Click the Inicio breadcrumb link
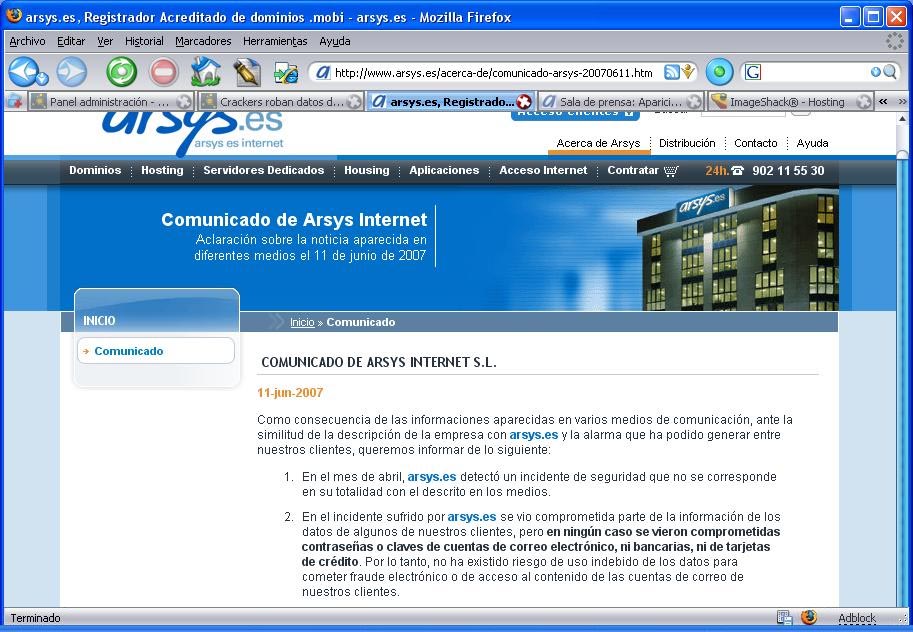Screen dimensions: 913x632 tap(302, 322)
